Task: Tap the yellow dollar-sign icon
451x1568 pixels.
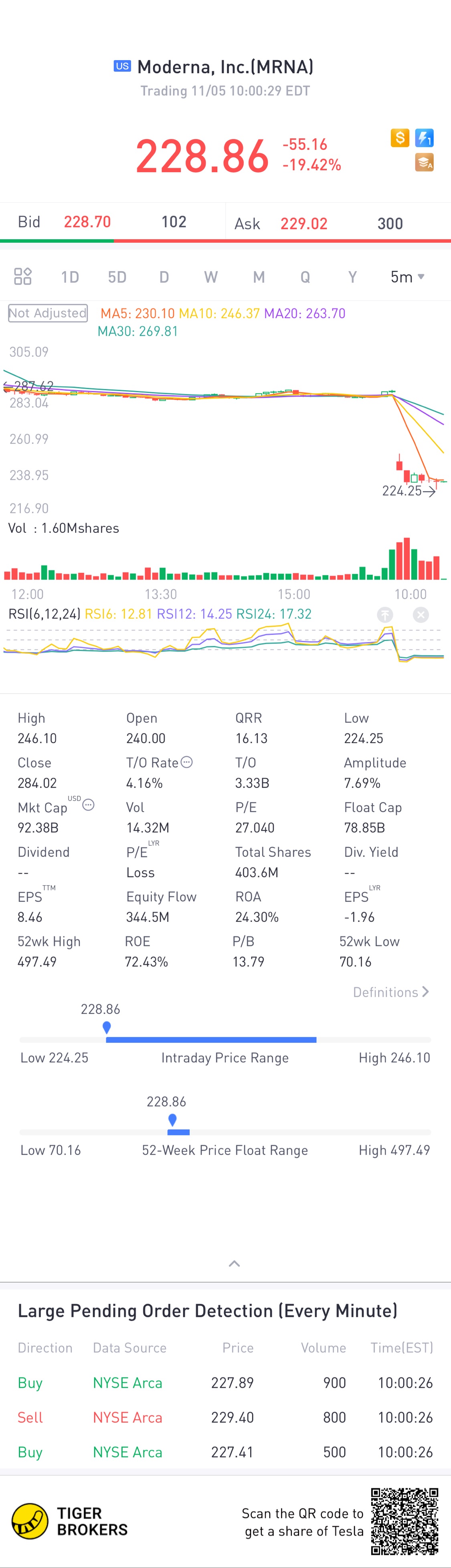Action: click(400, 137)
